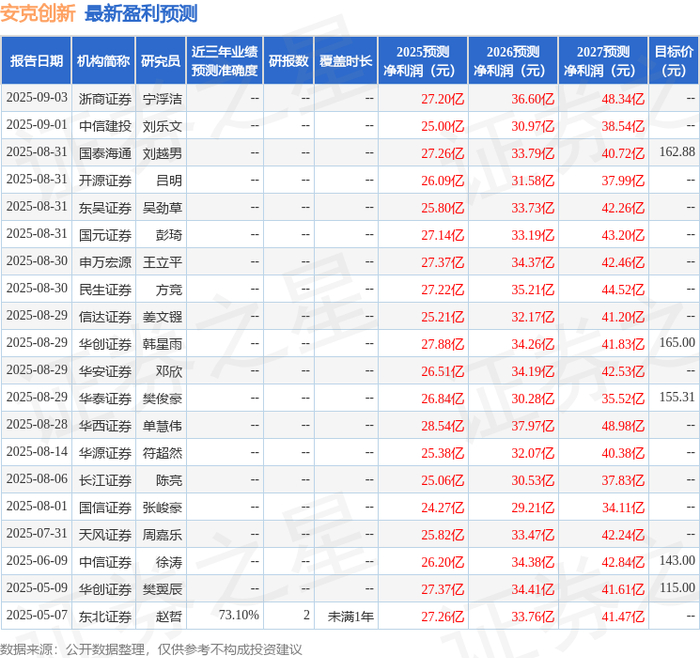Select the 申万宏源 cell

[x=105, y=262]
